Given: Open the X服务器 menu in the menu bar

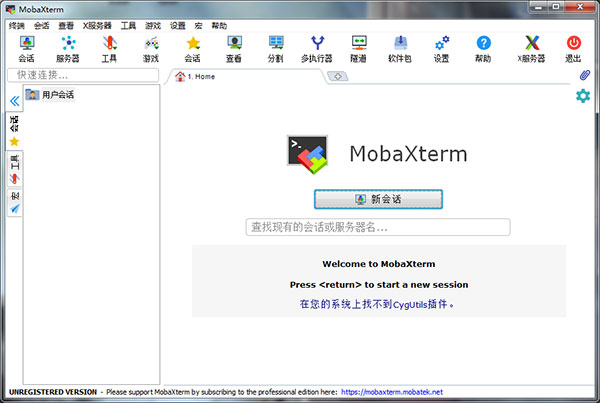Looking at the screenshot, I should tap(97, 26).
